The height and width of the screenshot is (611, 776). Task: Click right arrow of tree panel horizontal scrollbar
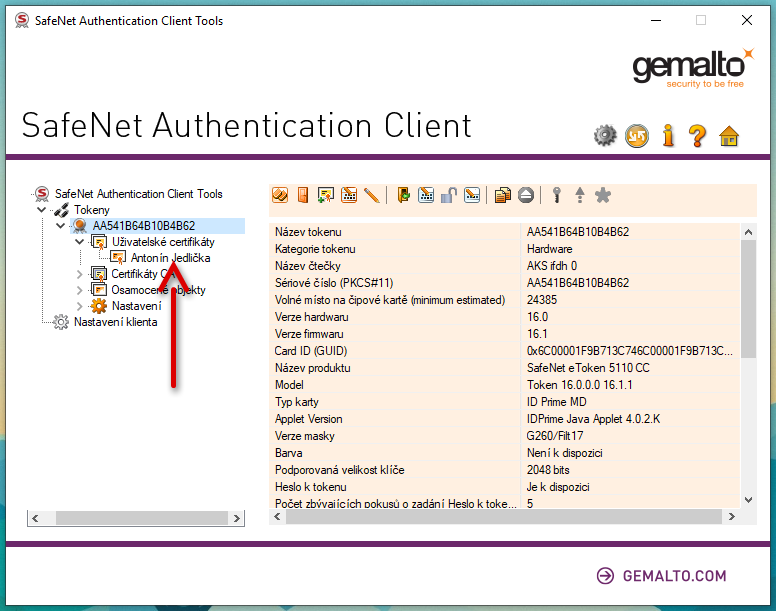(x=237, y=518)
